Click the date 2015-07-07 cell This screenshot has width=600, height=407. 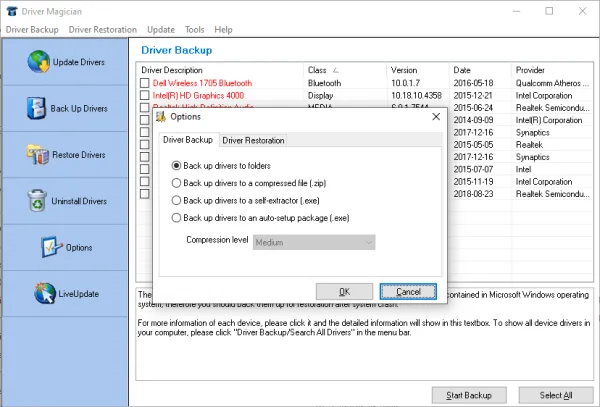coord(473,169)
